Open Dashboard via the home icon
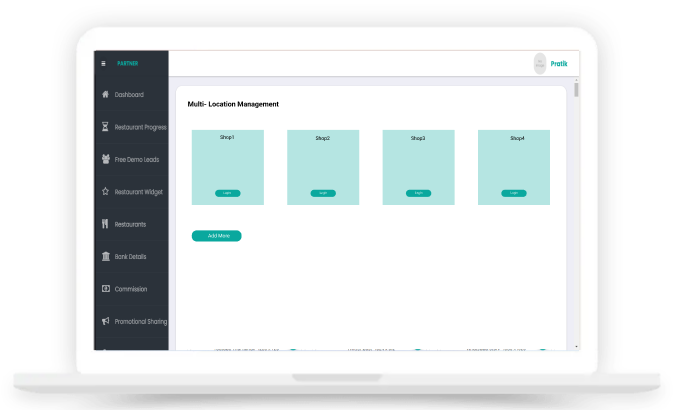The image size is (685, 410). [105, 94]
